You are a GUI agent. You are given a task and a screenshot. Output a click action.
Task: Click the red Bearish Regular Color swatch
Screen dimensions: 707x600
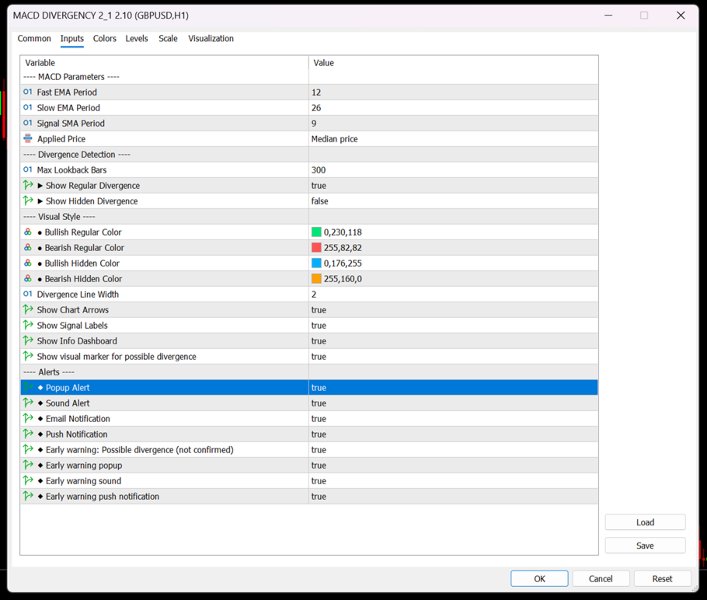tap(316, 247)
